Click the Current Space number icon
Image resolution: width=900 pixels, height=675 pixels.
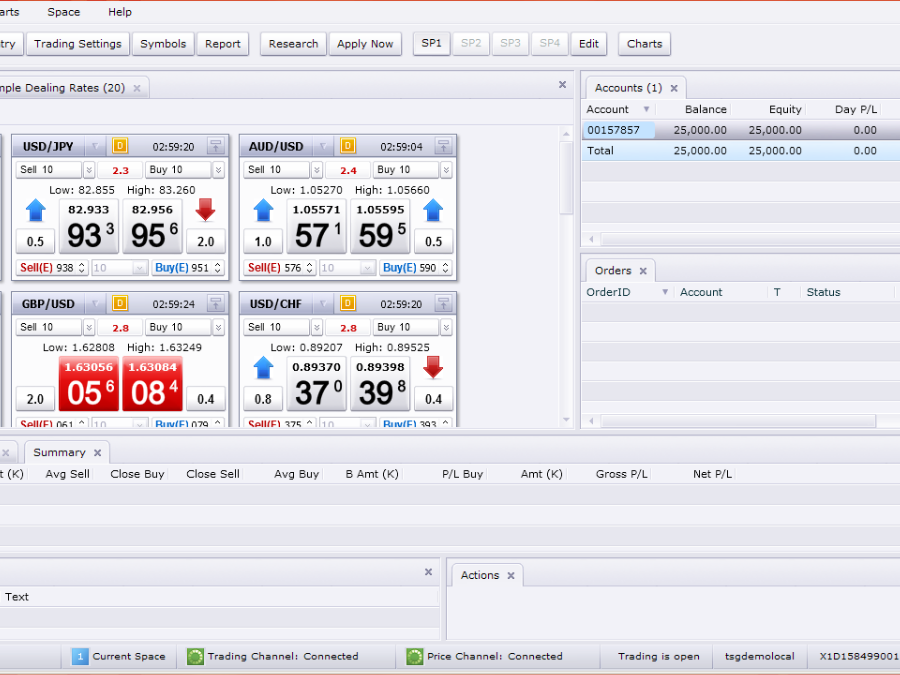tap(80, 656)
